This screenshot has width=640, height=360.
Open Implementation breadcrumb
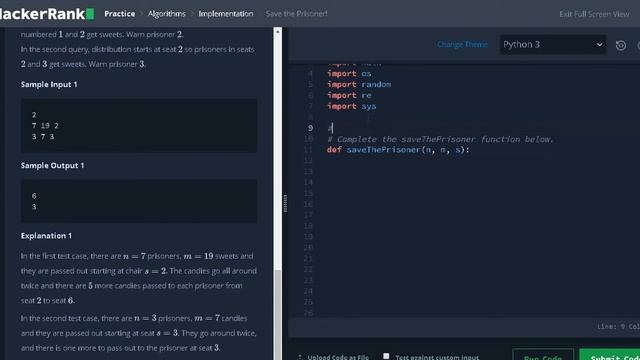tap(226, 13)
